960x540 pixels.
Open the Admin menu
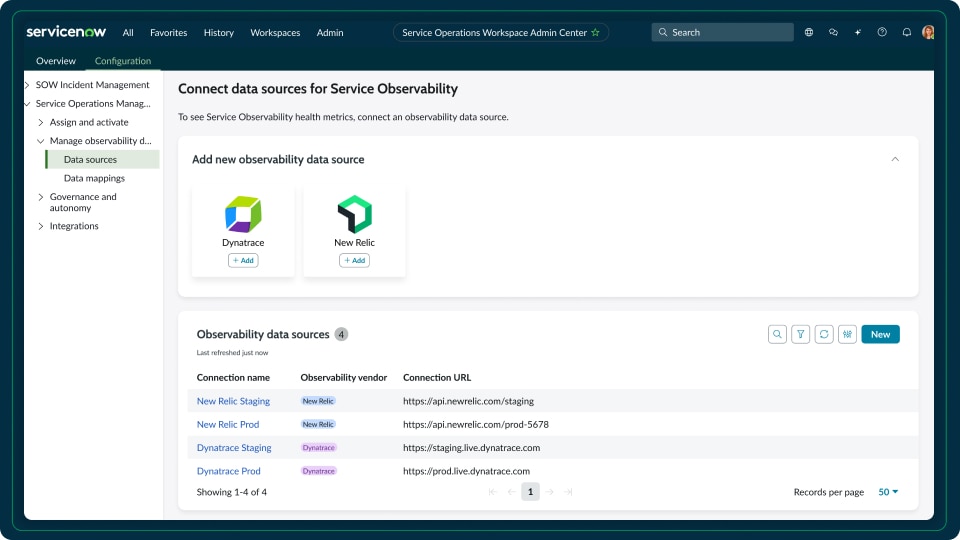(330, 32)
